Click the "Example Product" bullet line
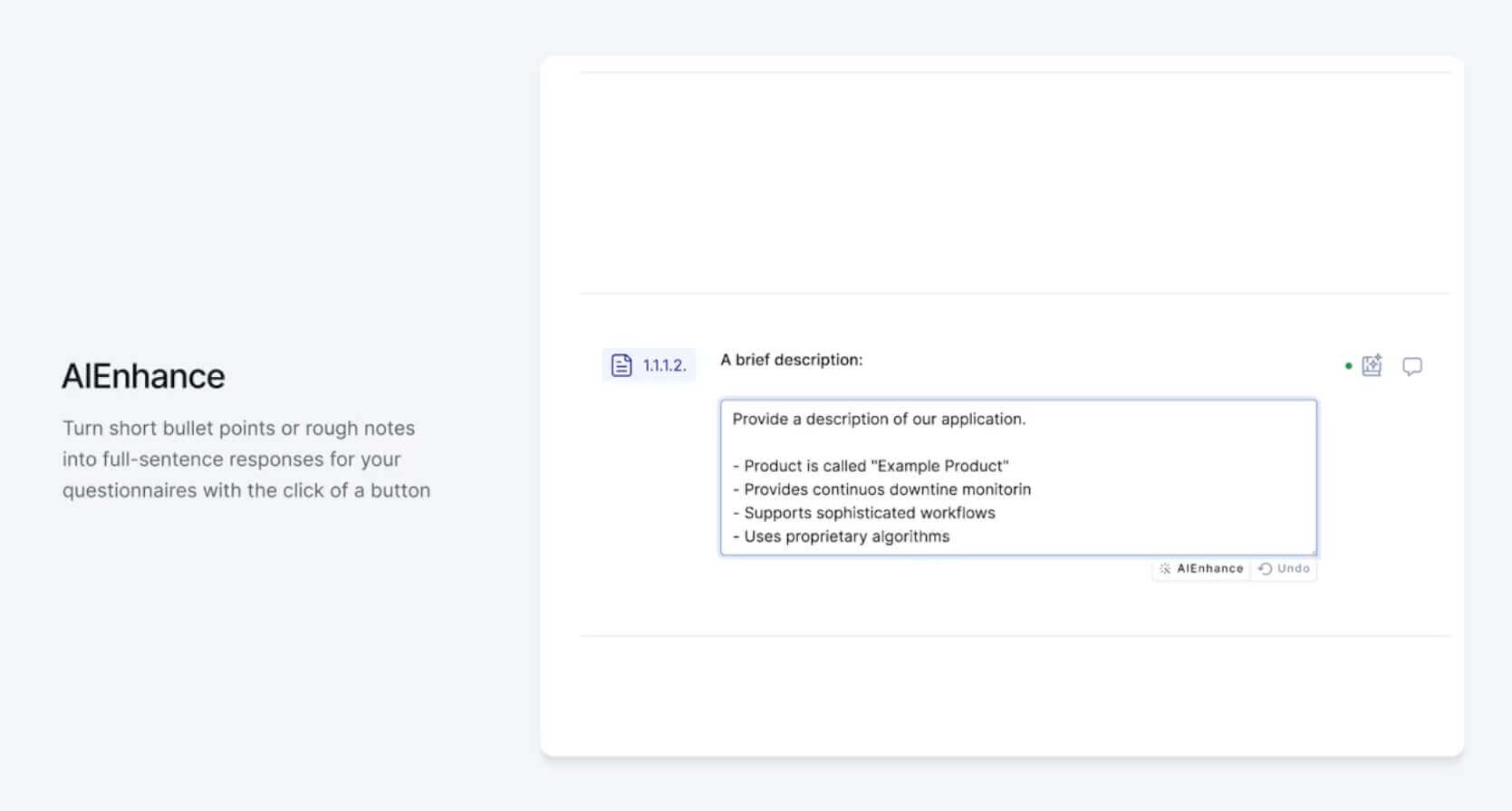The width and height of the screenshot is (1512, 811). 875,466
